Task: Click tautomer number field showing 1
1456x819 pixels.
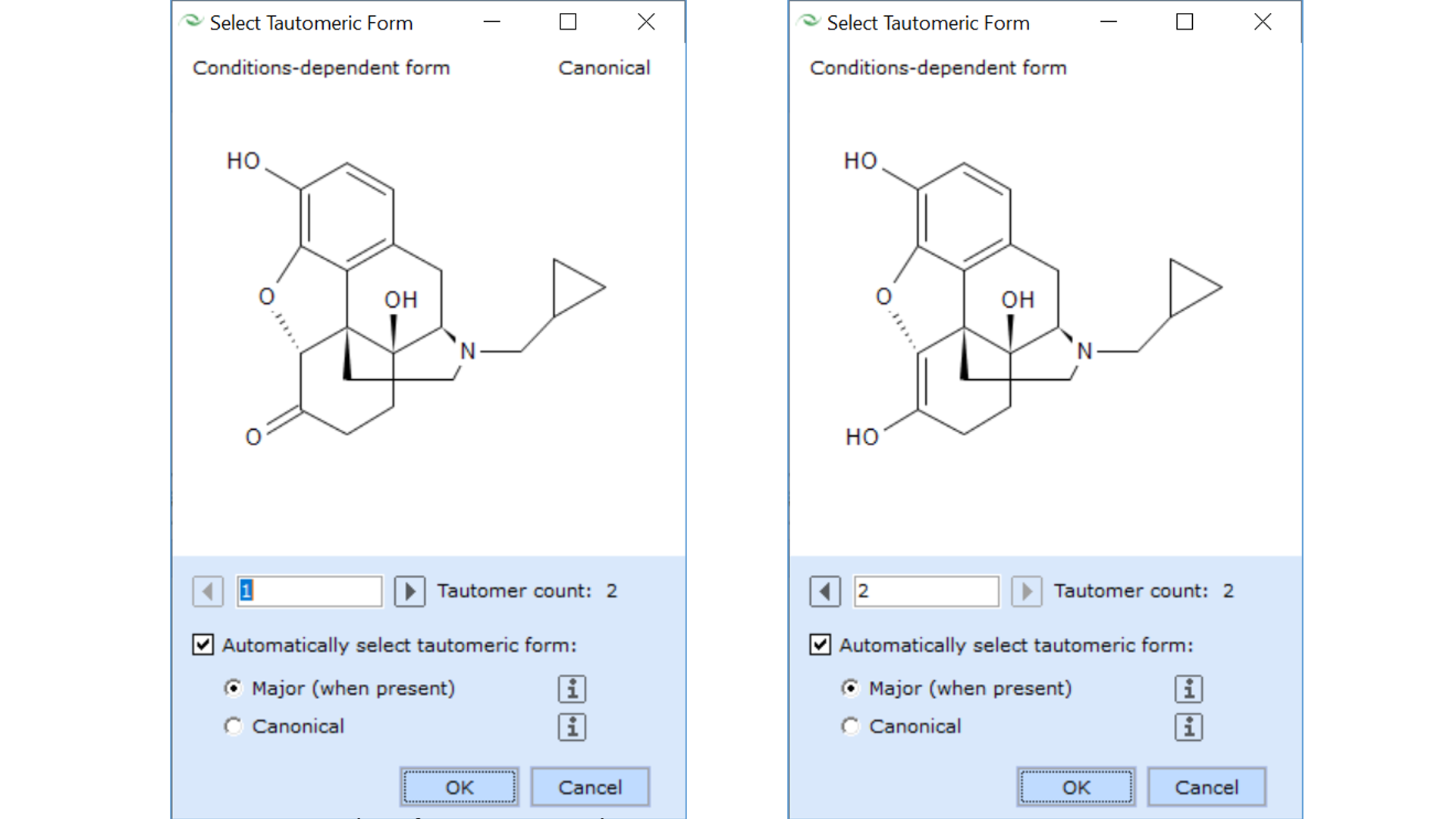Action: tap(309, 591)
